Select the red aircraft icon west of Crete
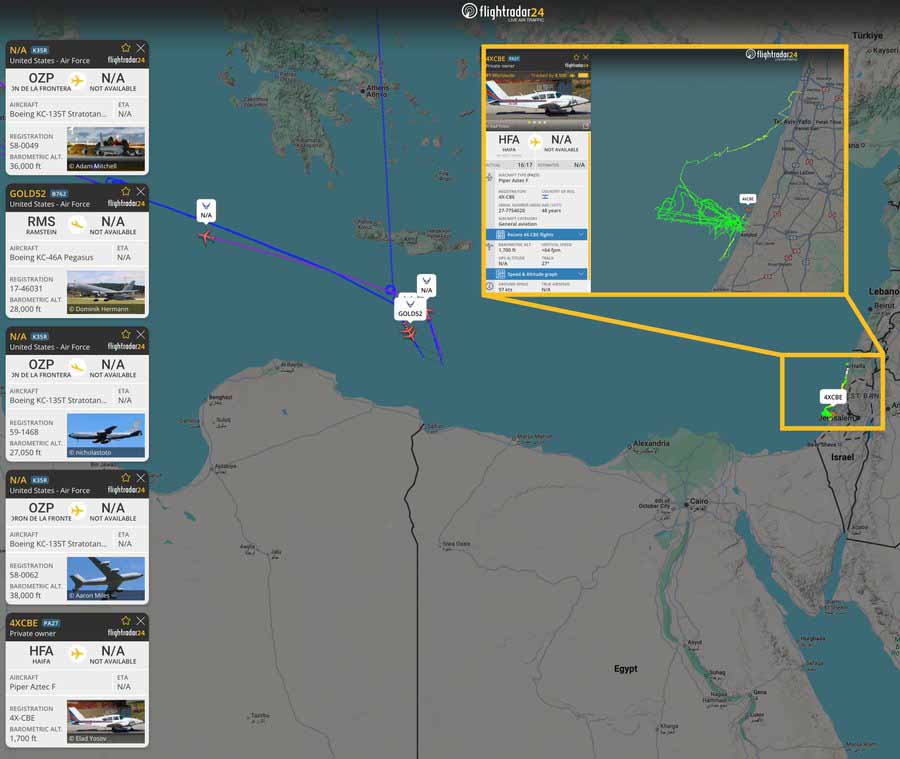Image resolution: width=900 pixels, height=759 pixels. click(x=205, y=237)
